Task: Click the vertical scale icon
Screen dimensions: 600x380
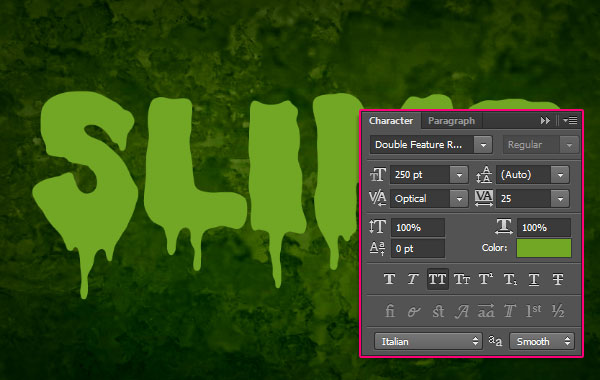Action: point(377,227)
